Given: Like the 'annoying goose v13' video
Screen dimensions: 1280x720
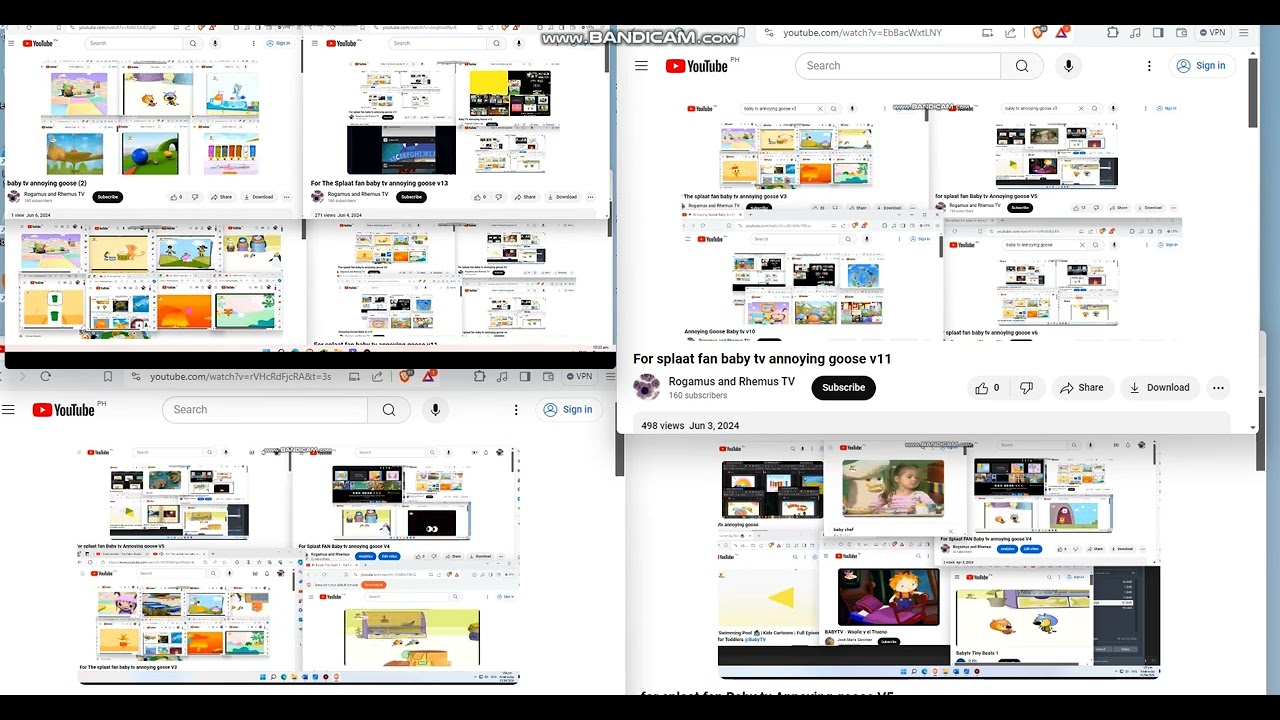Looking at the screenshot, I should [x=480, y=197].
